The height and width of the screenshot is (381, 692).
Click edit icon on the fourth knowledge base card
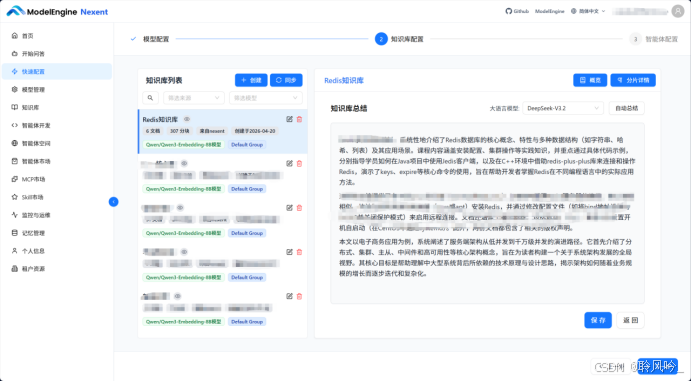click(x=290, y=252)
